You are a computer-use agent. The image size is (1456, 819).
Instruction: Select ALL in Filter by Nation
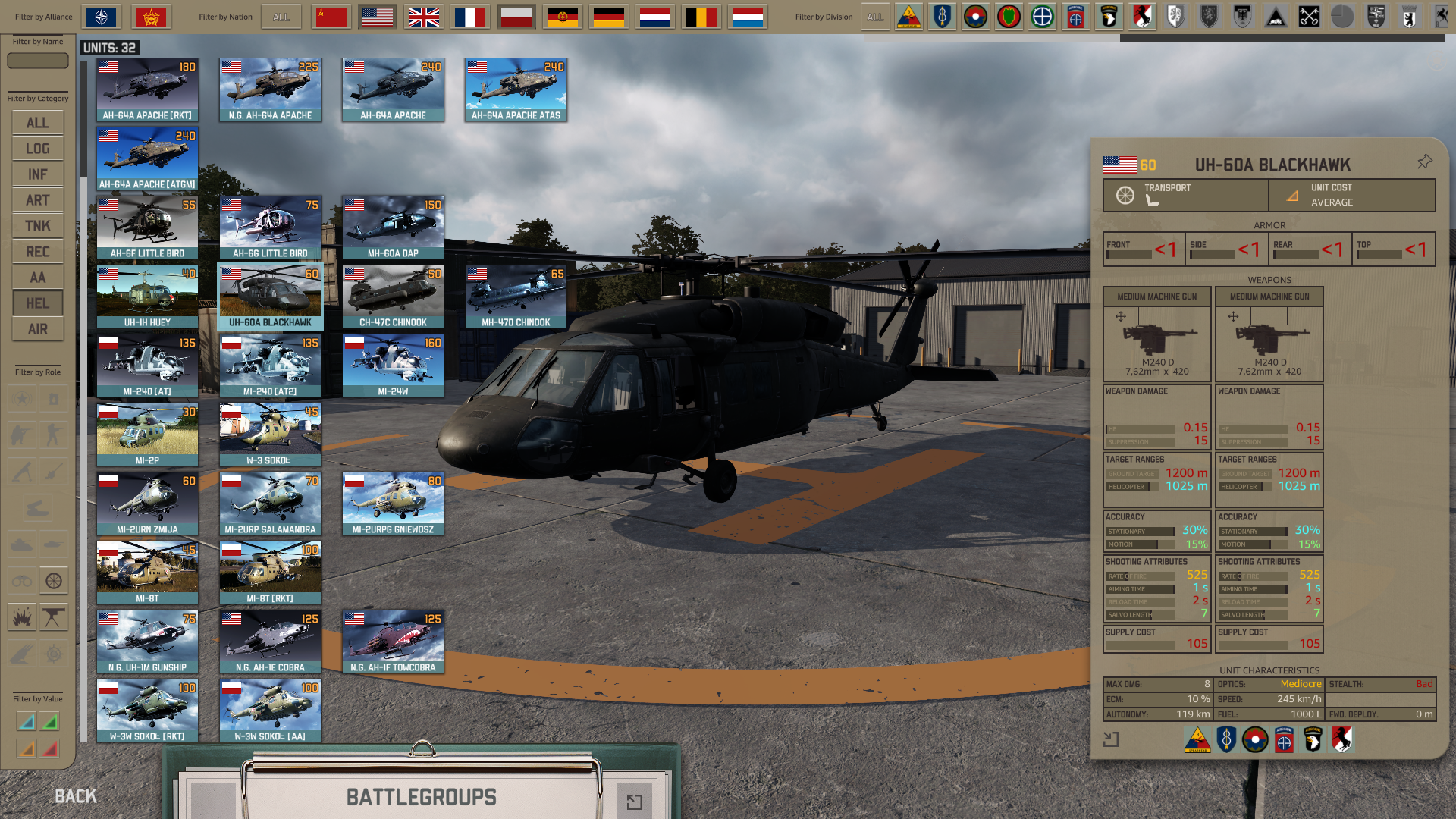pos(281,17)
